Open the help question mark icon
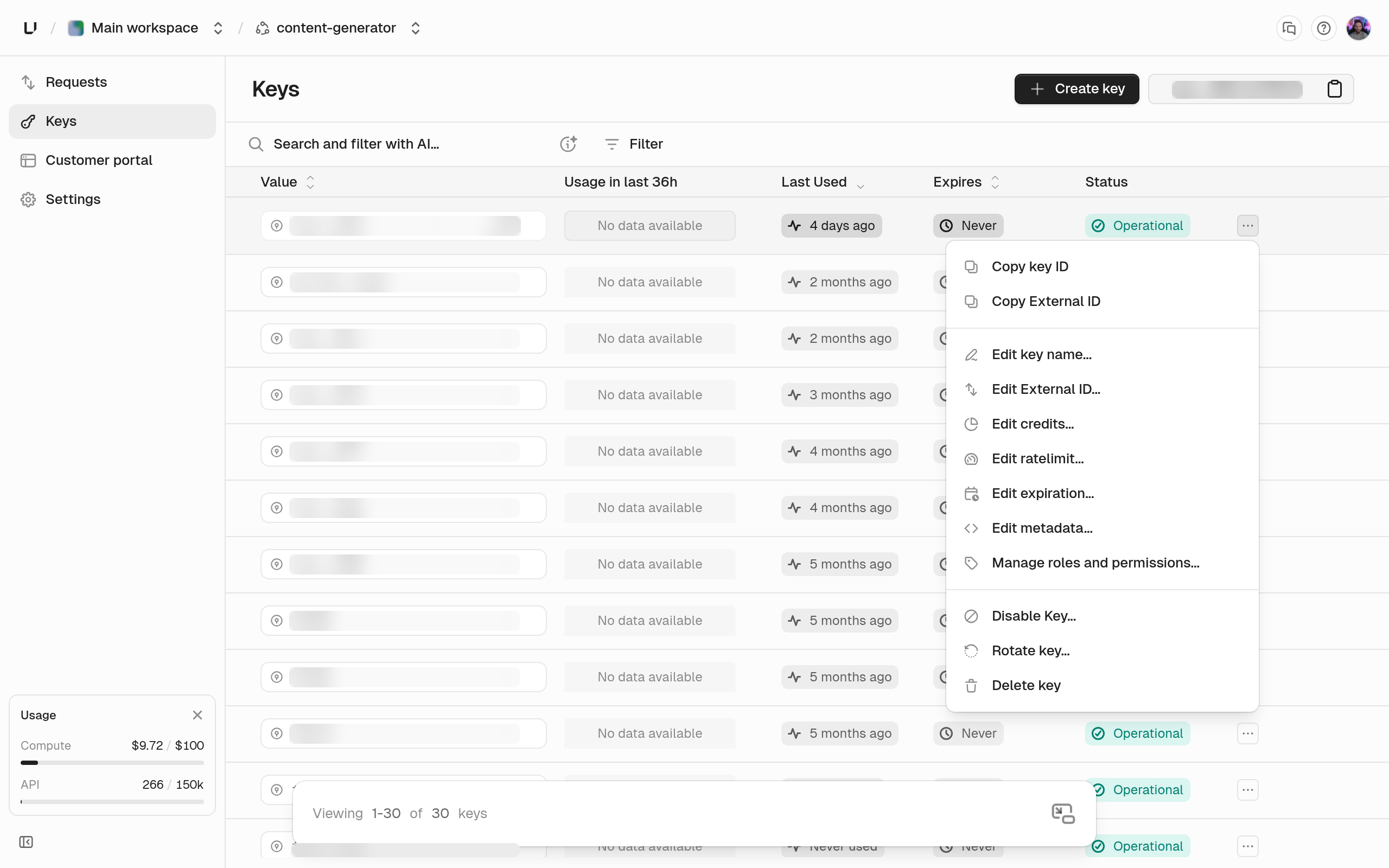The height and width of the screenshot is (868, 1389). click(1323, 28)
